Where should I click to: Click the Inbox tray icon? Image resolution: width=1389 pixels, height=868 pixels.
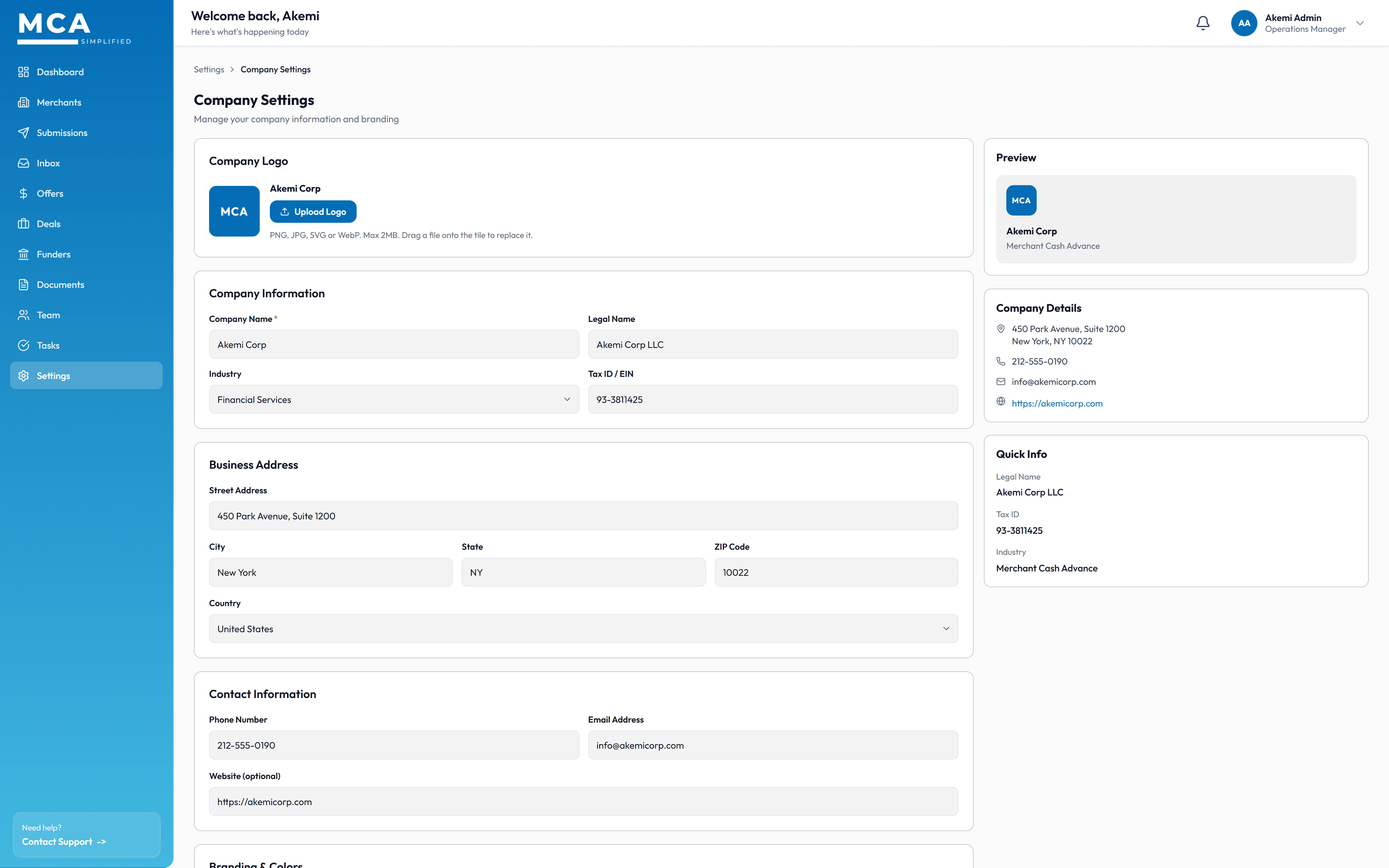pos(24,163)
